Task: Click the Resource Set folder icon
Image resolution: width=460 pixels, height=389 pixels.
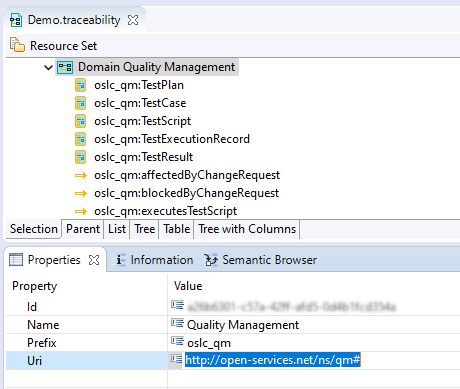Action: pyautogui.click(x=17, y=45)
